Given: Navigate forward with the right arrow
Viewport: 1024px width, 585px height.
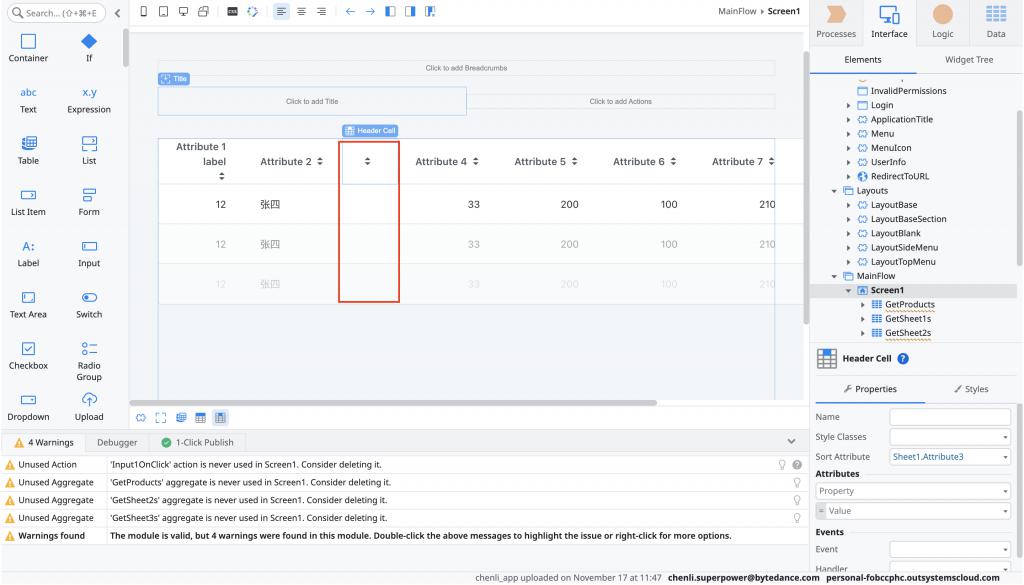Looking at the screenshot, I should click(x=370, y=11).
